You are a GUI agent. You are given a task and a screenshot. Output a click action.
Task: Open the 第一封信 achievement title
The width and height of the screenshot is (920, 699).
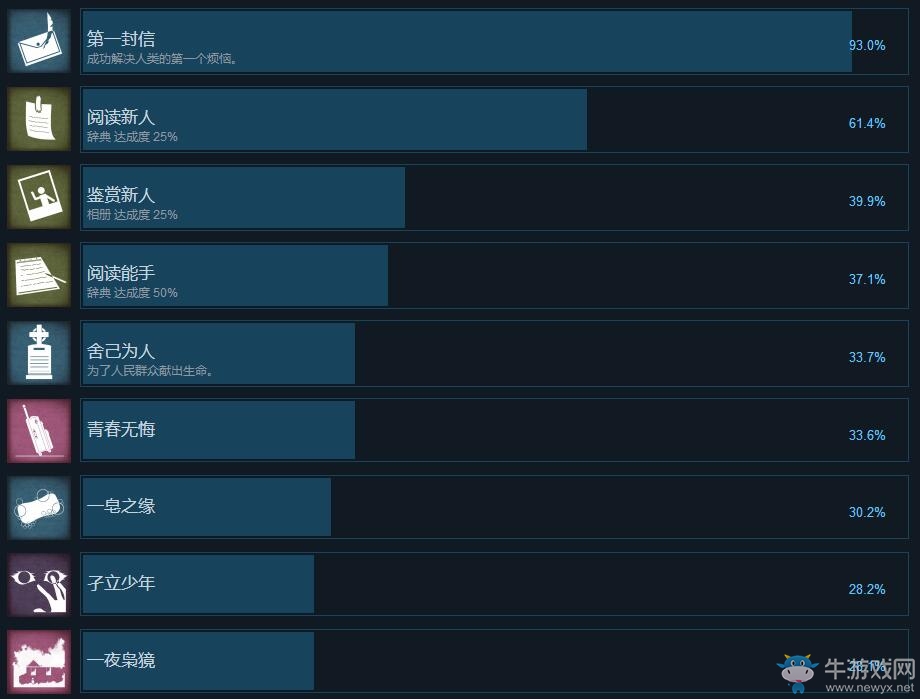click(121, 39)
